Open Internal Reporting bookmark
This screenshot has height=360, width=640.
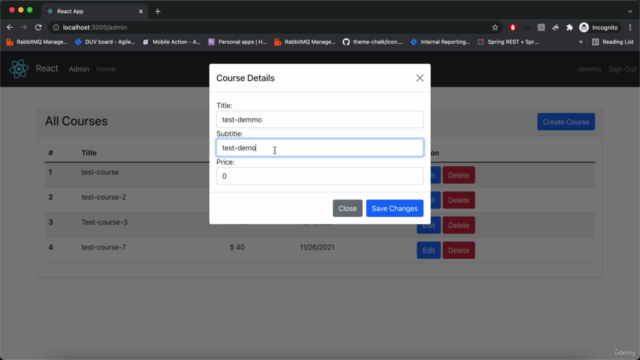coord(440,42)
